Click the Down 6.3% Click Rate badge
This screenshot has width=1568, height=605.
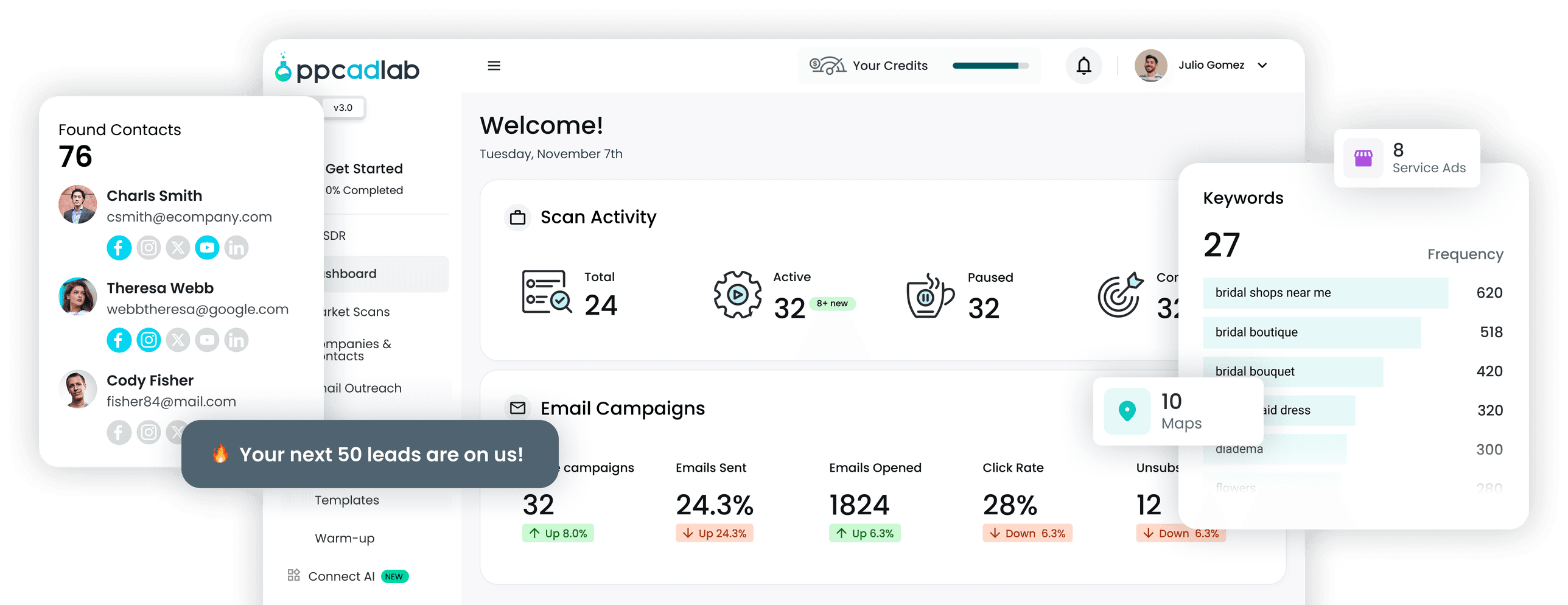click(x=1027, y=533)
